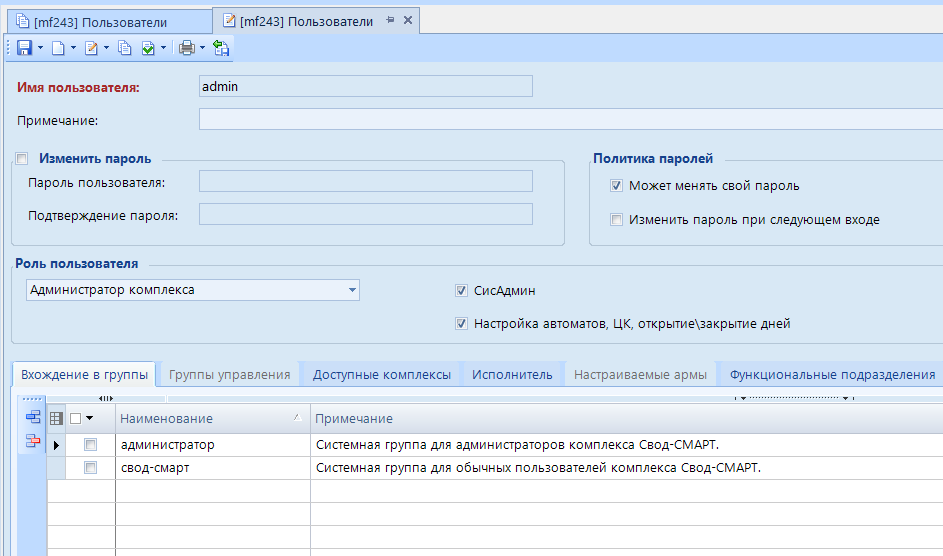Click the stacked-pages icon on first Пользователи tab
Viewport: 943px width, 556px height.
coord(22,22)
